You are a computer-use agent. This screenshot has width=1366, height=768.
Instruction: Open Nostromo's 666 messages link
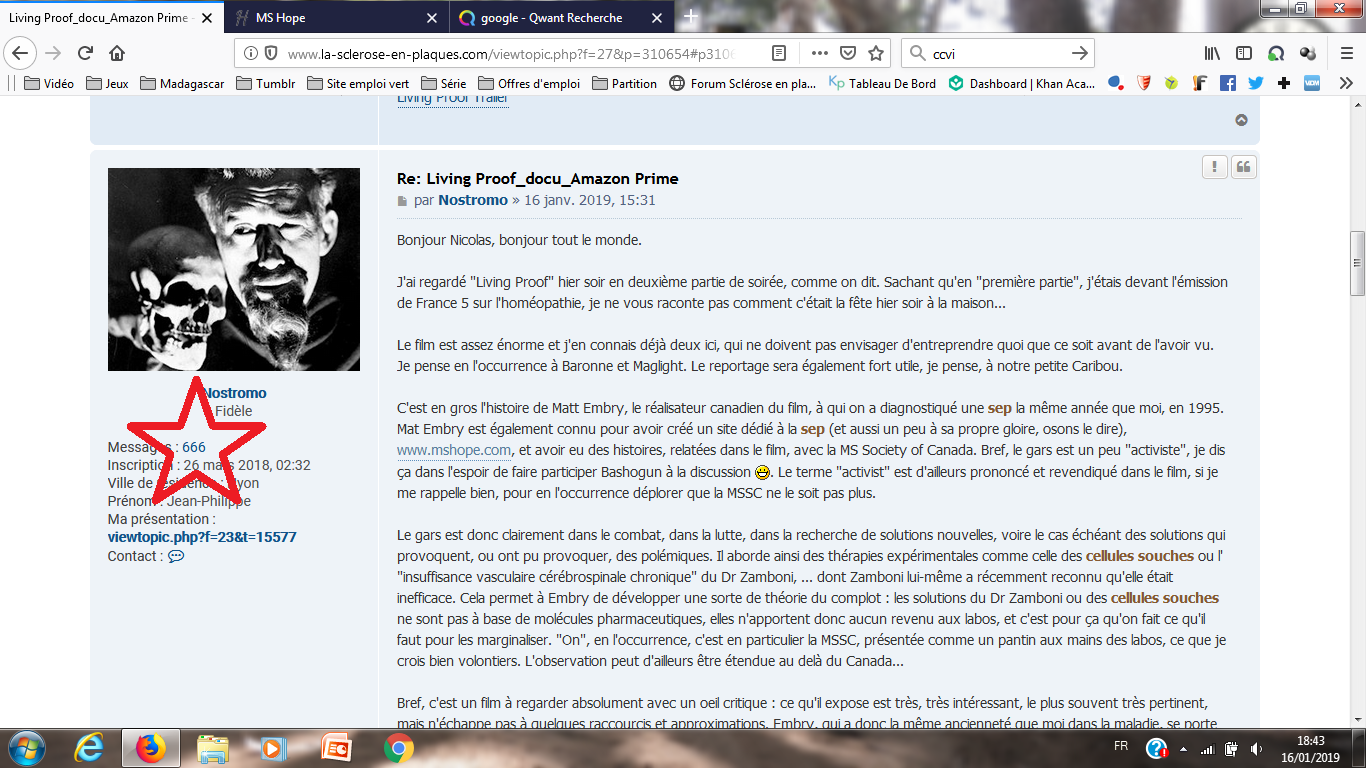[x=193, y=447]
